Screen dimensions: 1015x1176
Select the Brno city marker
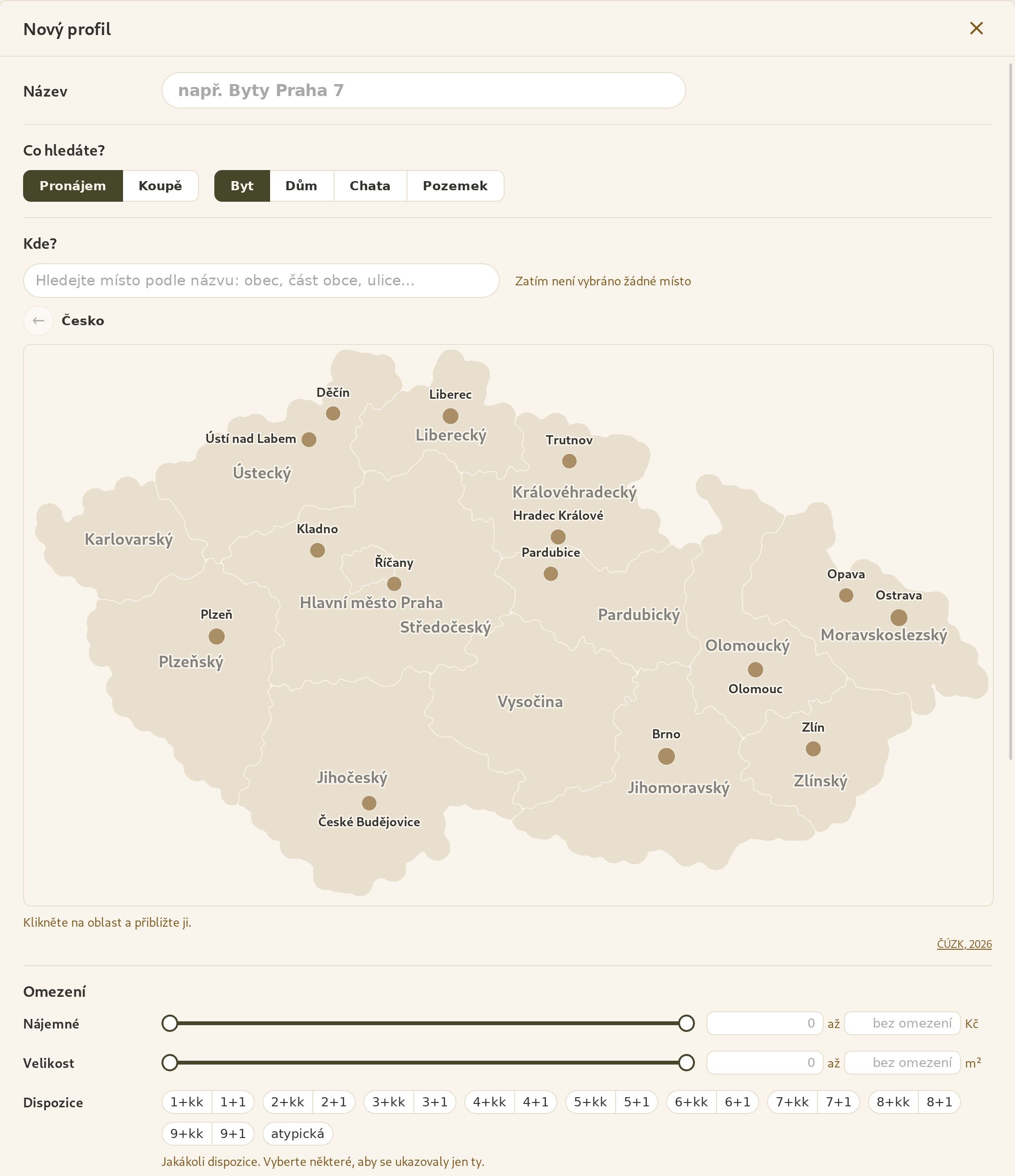click(x=666, y=756)
